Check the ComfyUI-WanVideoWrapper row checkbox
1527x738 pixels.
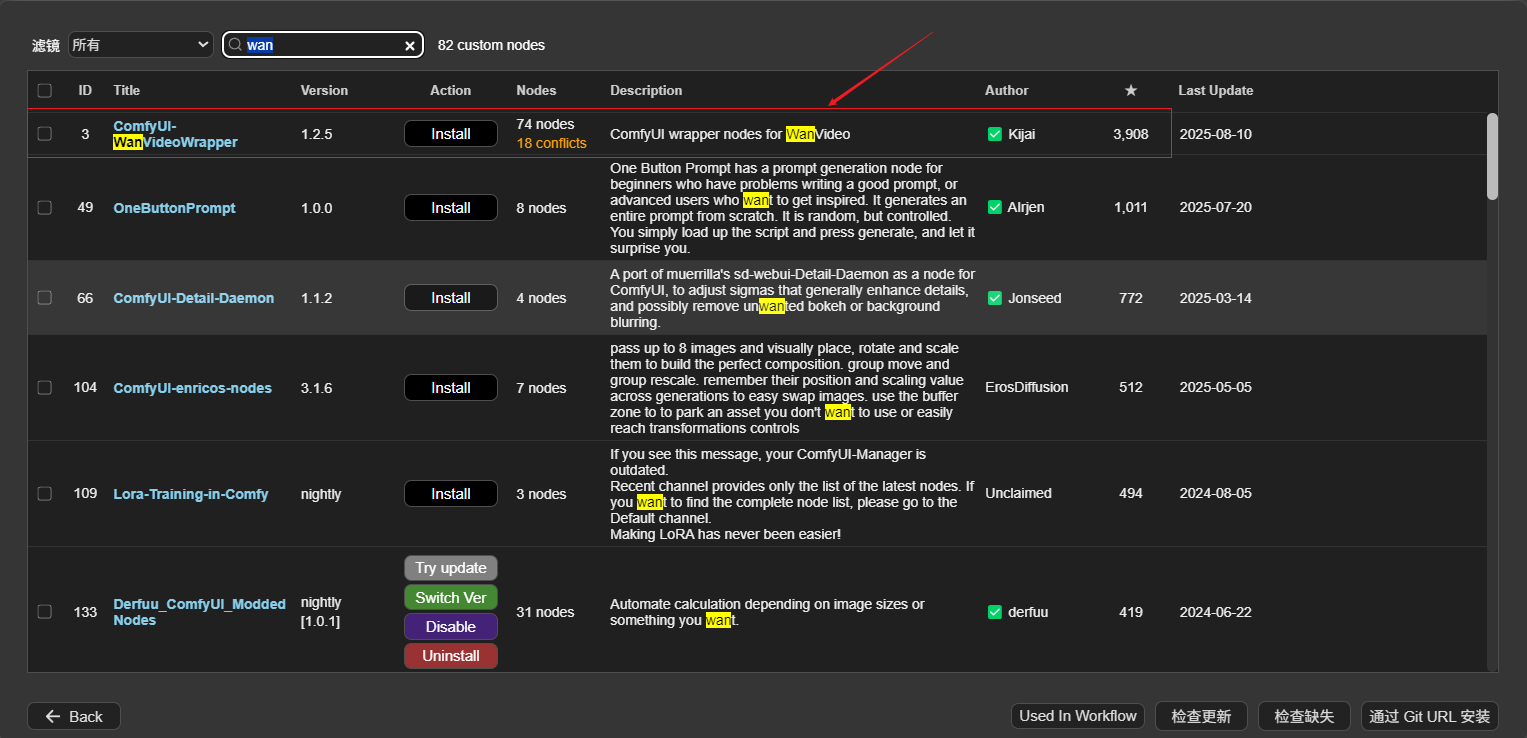pos(44,134)
